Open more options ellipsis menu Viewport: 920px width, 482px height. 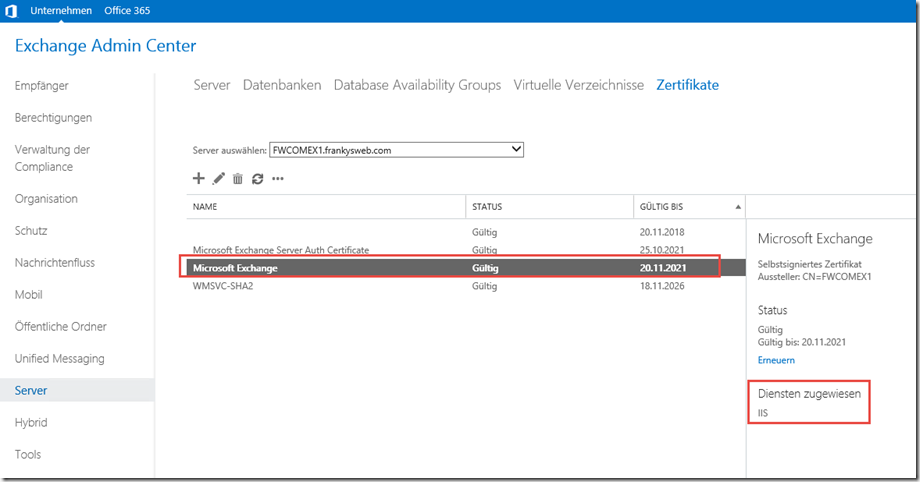click(278, 178)
